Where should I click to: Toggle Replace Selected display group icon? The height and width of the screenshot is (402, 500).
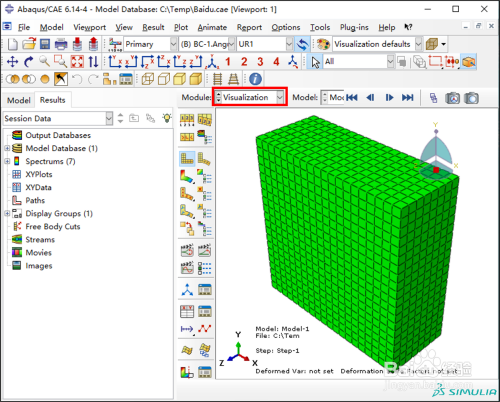(13, 79)
